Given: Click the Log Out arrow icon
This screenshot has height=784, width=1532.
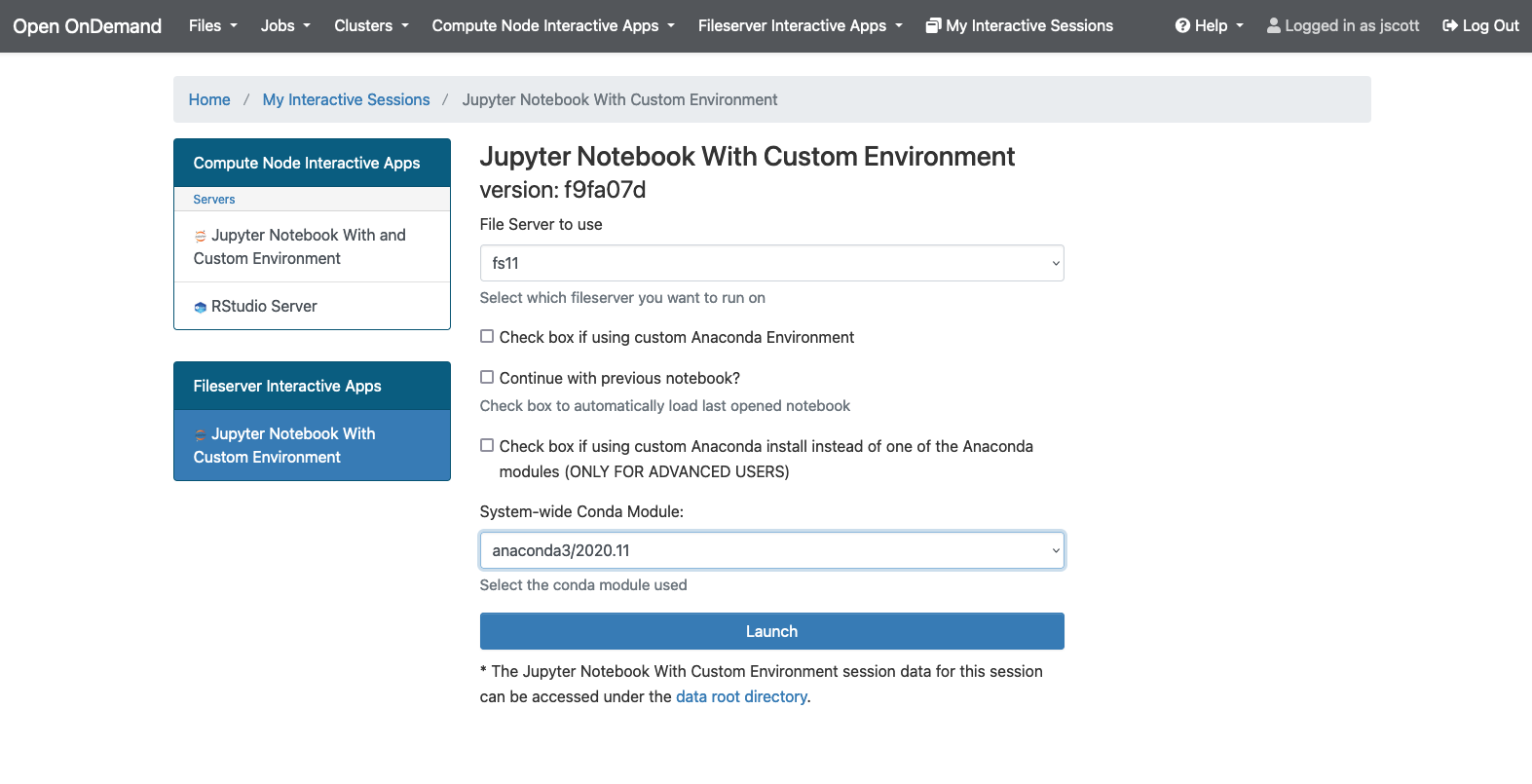Looking at the screenshot, I should pos(1450,25).
